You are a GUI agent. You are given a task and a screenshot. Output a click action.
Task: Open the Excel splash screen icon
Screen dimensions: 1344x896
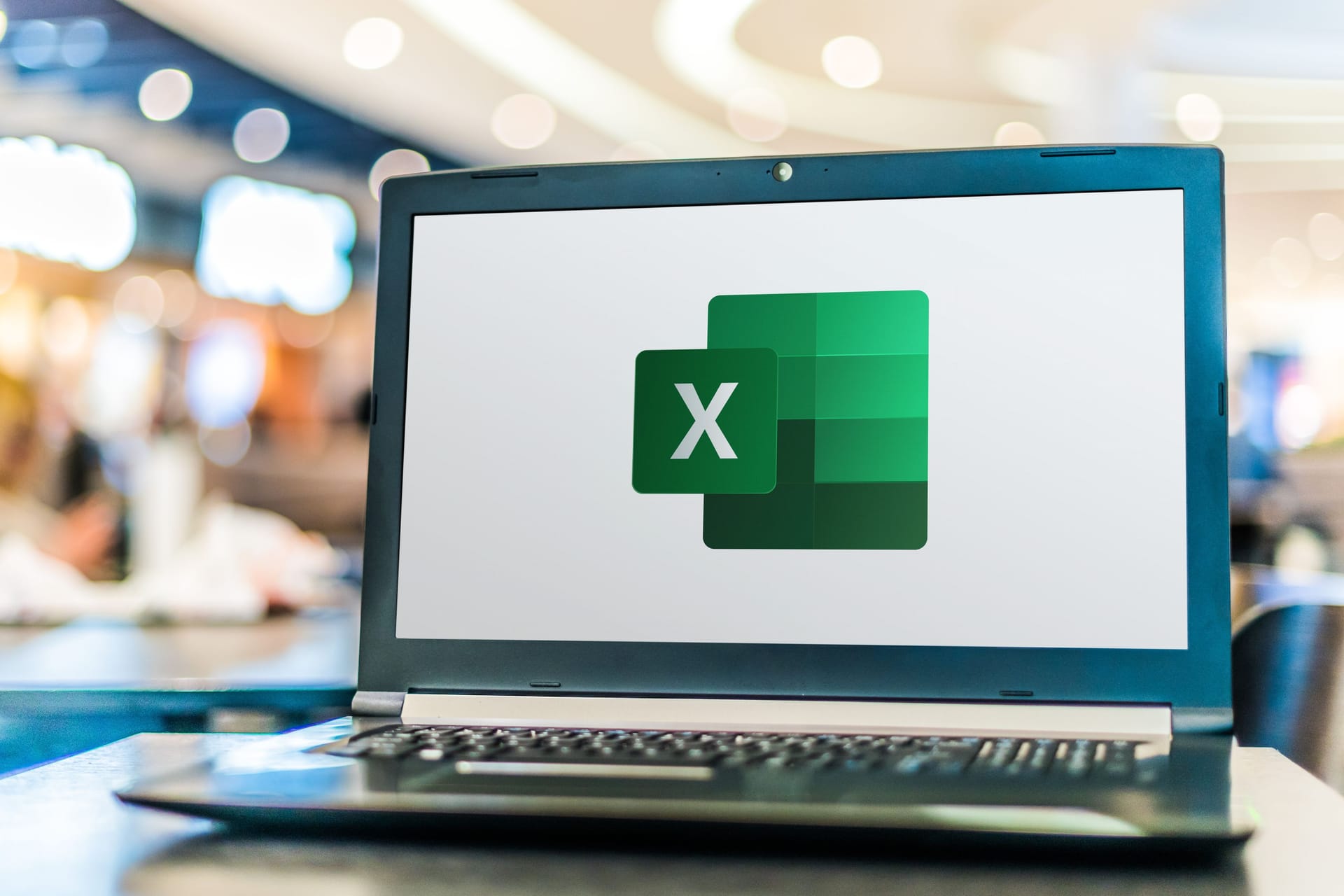pos(720,420)
